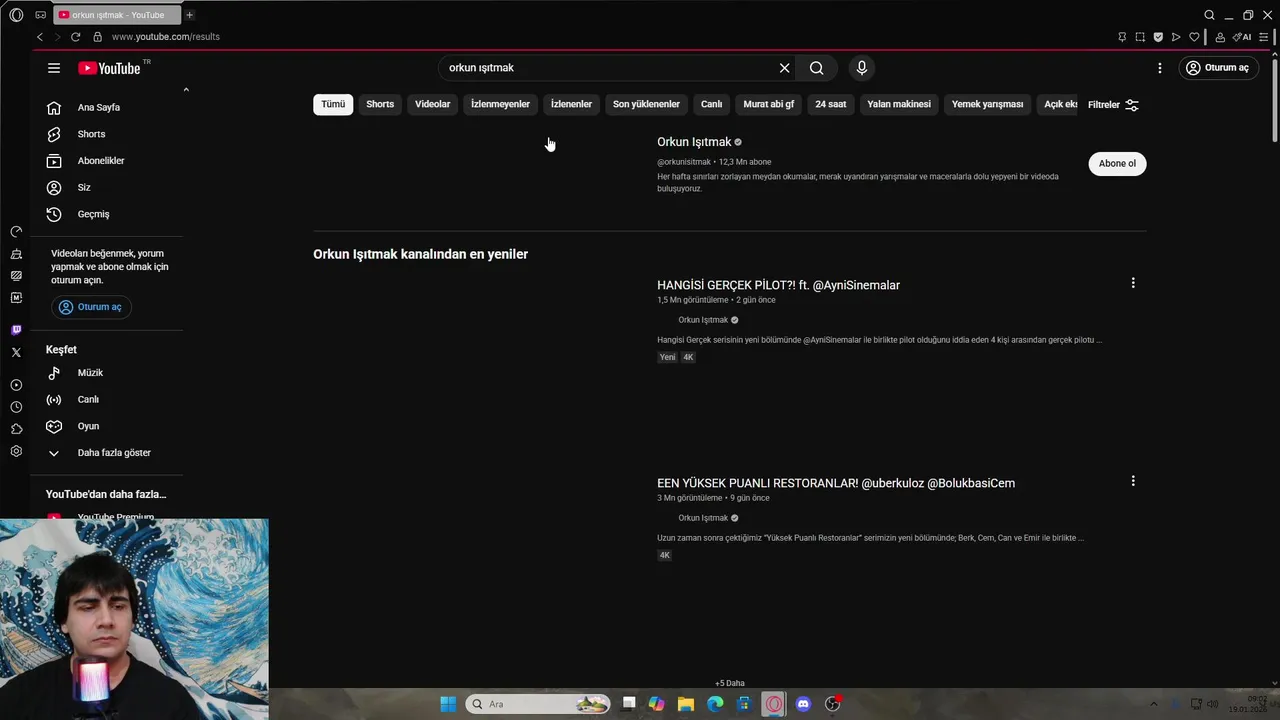
Task: Open the Opera snapshot tool icon
Action: pos(1140,37)
